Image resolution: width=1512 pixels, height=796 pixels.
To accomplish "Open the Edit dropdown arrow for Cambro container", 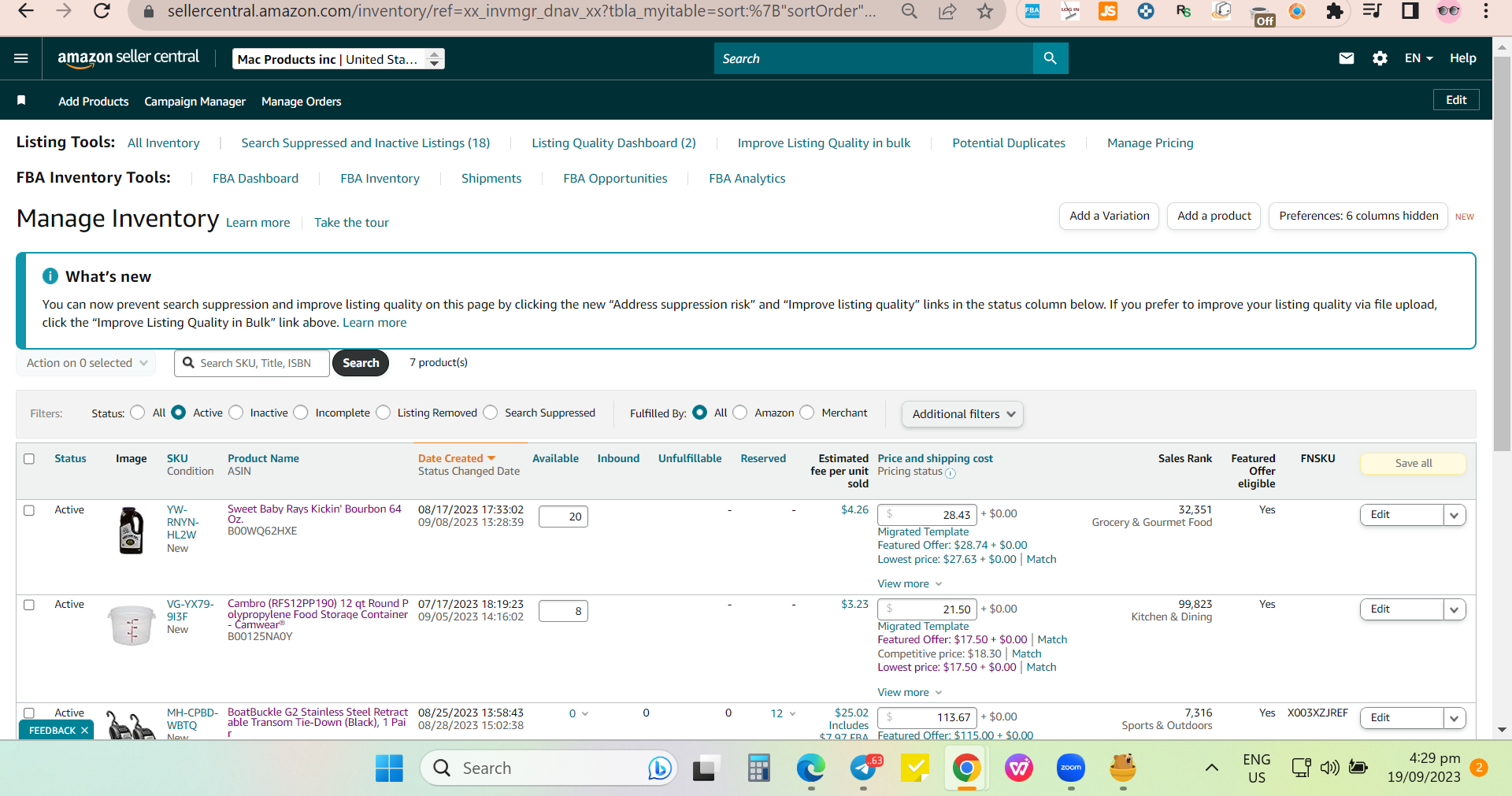I will click(x=1455, y=609).
